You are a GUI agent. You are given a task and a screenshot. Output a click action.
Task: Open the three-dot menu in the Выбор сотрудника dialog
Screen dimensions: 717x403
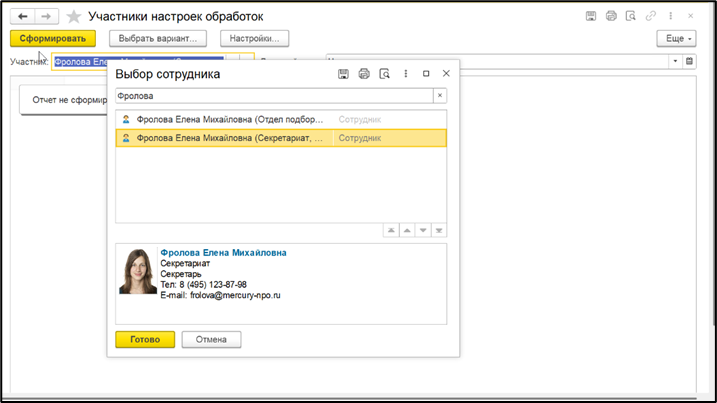coord(406,74)
